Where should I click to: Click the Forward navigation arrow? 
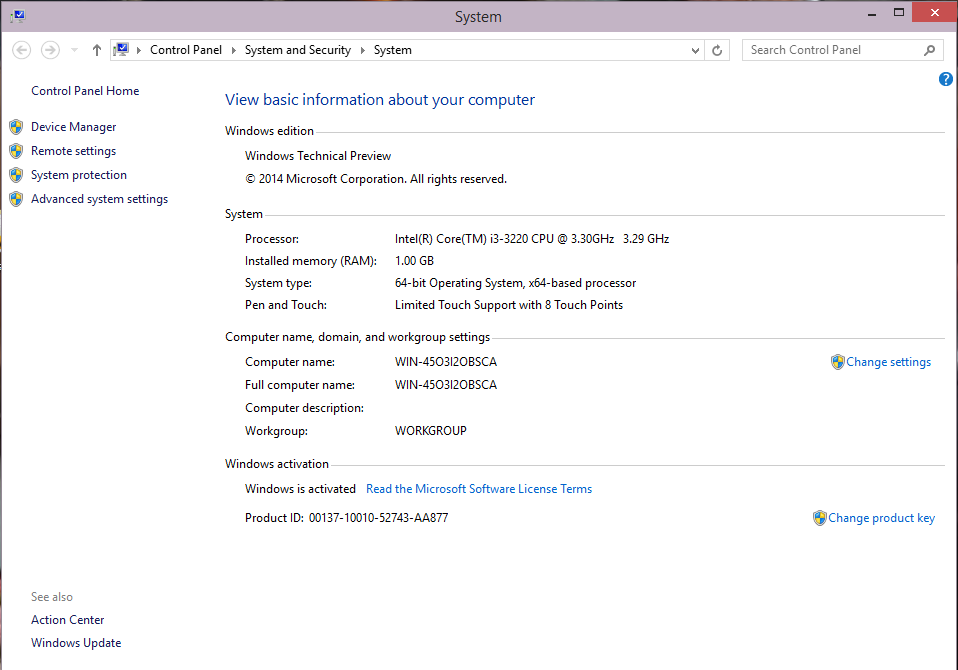click(50, 50)
